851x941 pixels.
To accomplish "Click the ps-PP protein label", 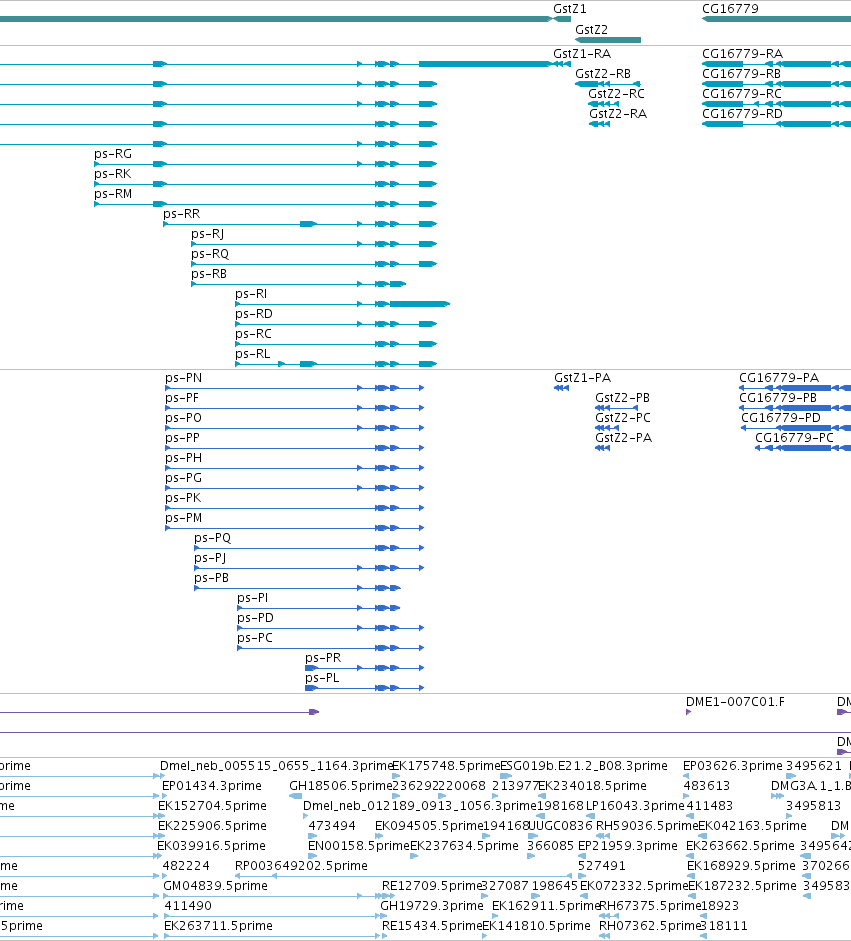I will pos(182,438).
